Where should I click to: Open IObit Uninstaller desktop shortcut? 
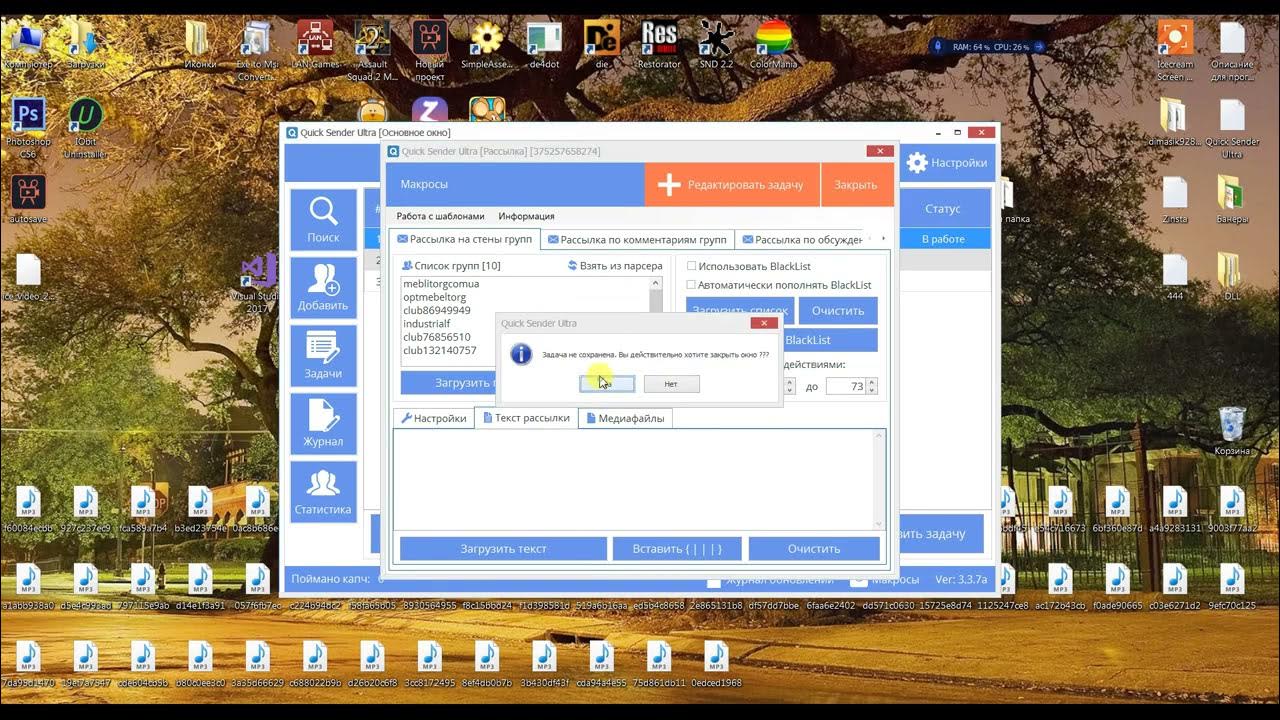(x=86, y=128)
